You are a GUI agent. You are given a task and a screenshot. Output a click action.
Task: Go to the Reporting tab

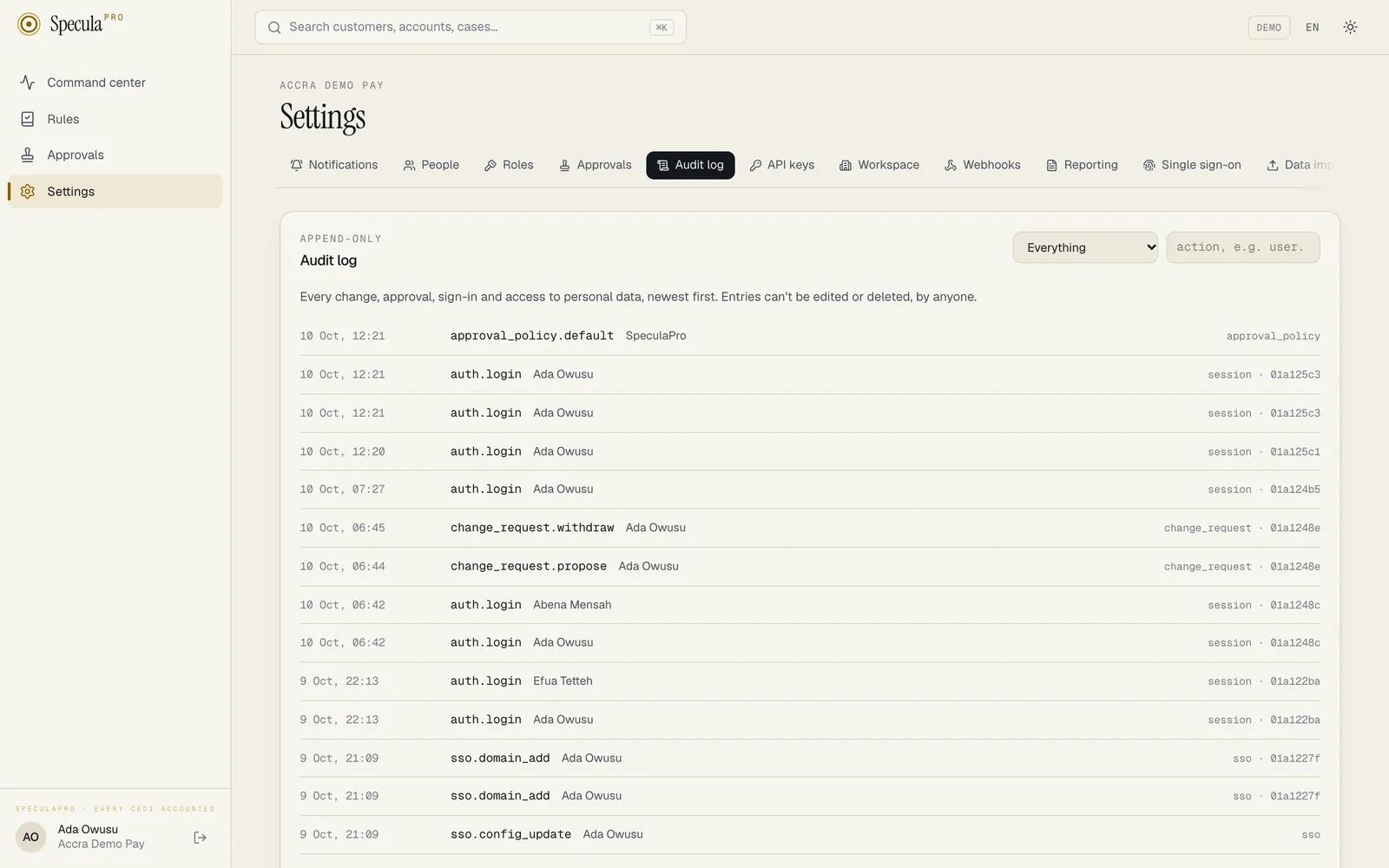point(1082,165)
